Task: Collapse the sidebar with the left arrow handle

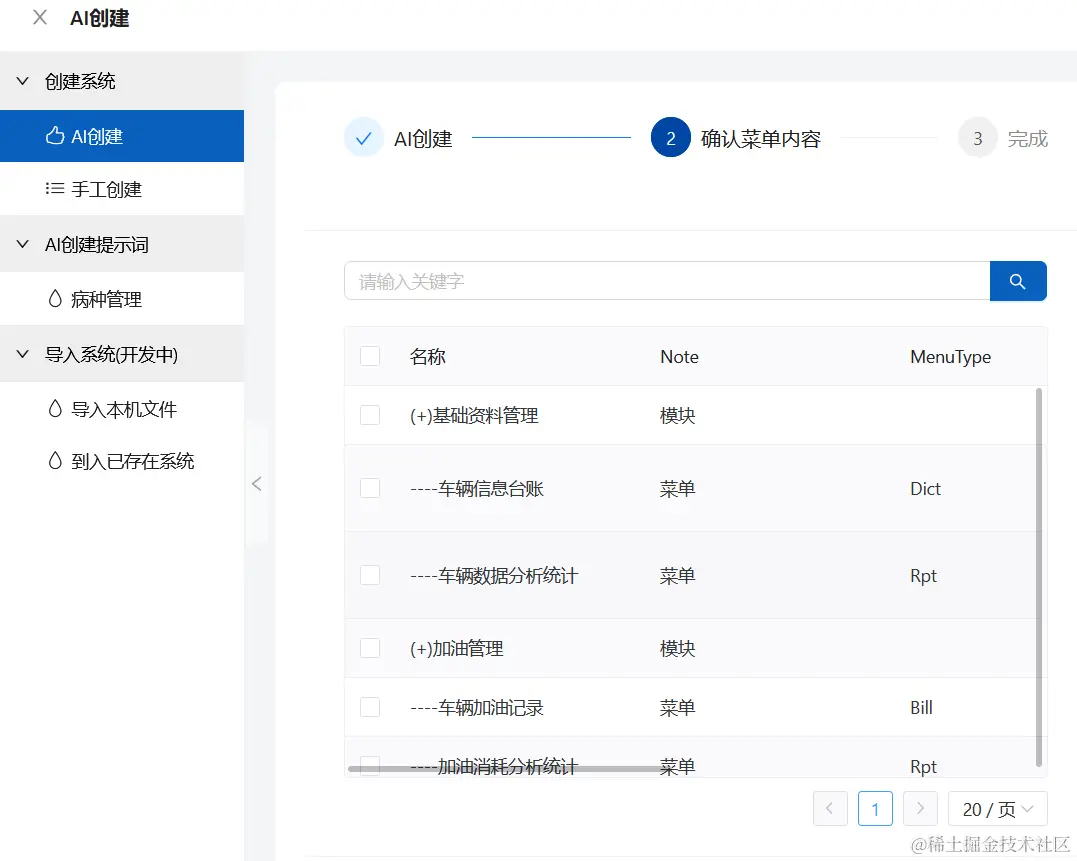Action: (257, 484)
